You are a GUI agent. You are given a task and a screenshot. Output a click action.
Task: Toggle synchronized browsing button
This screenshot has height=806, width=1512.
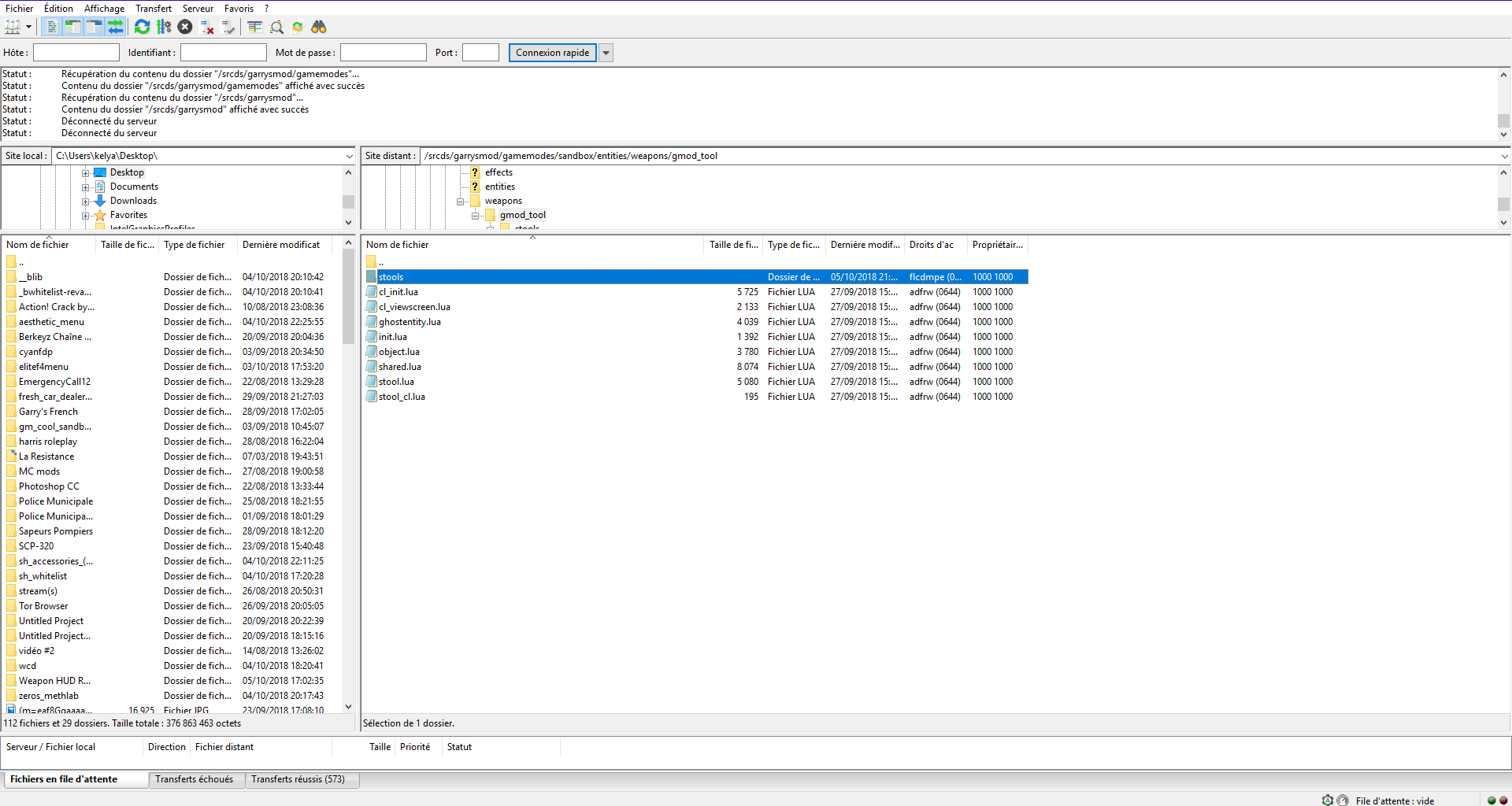click(x=298, y=27)
